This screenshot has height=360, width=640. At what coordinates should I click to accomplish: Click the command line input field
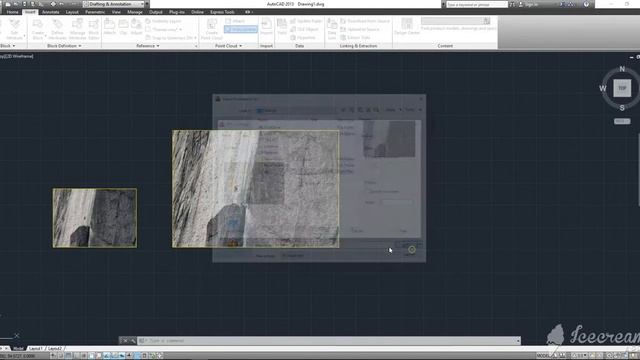329,340
